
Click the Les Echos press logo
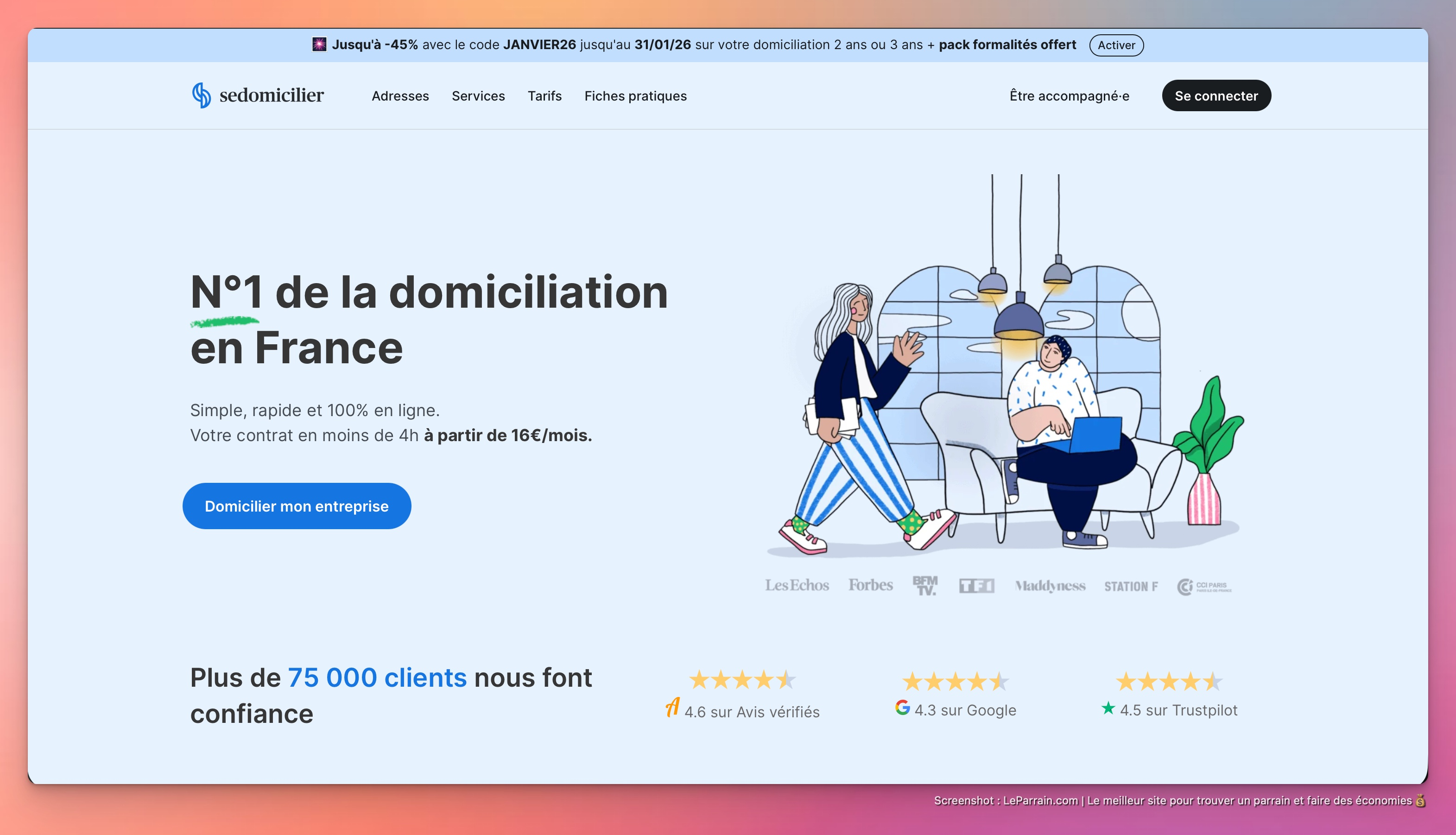(x=797, y=586)
